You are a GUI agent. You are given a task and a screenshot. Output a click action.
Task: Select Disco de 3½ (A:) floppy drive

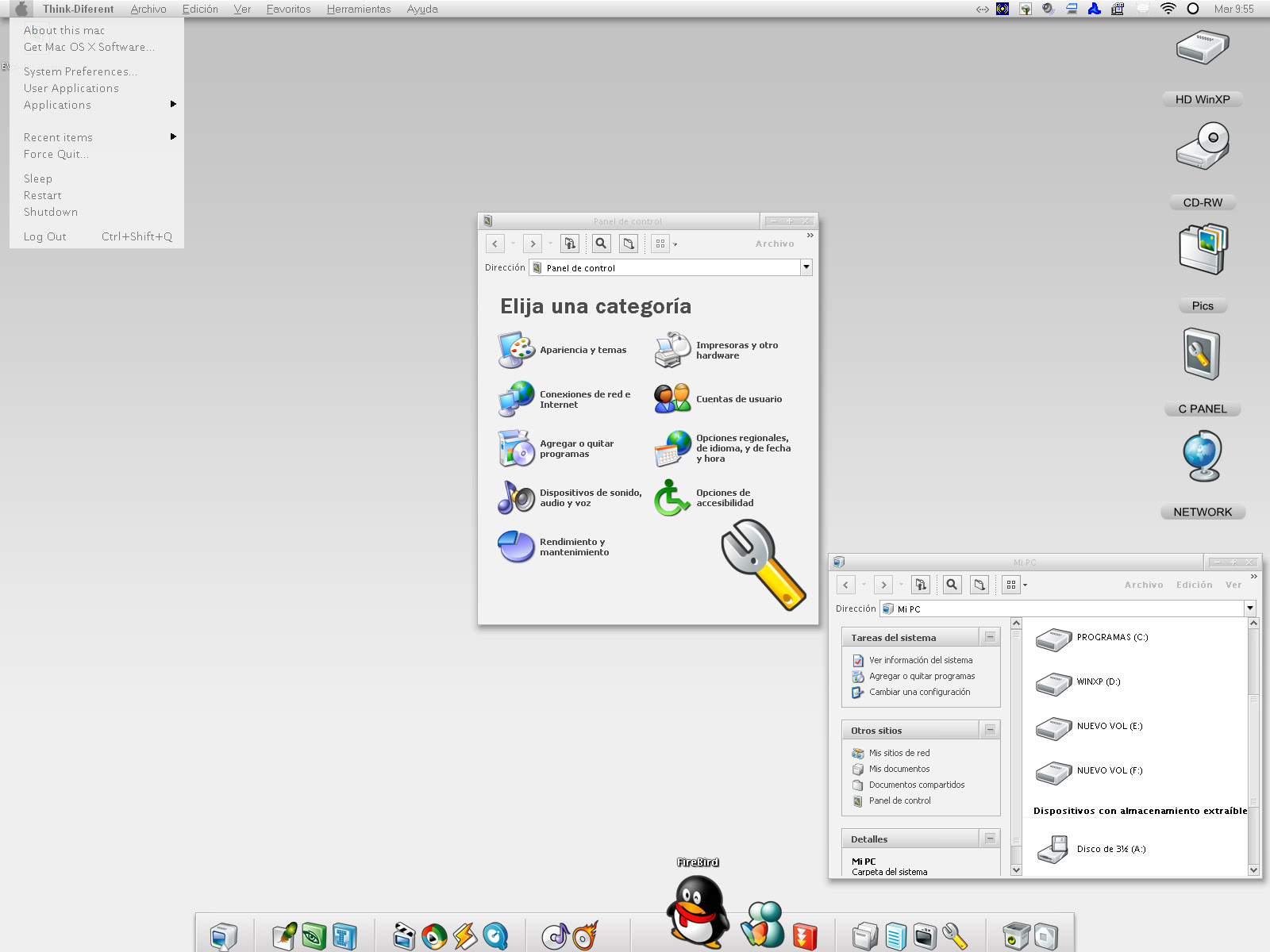click(x=1091, y=849)
